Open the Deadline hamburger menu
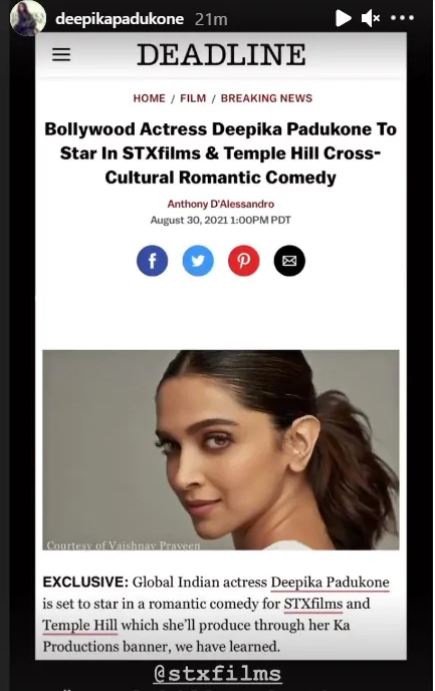The height and width of the screenshot is (691, 435). click(61, 55)
